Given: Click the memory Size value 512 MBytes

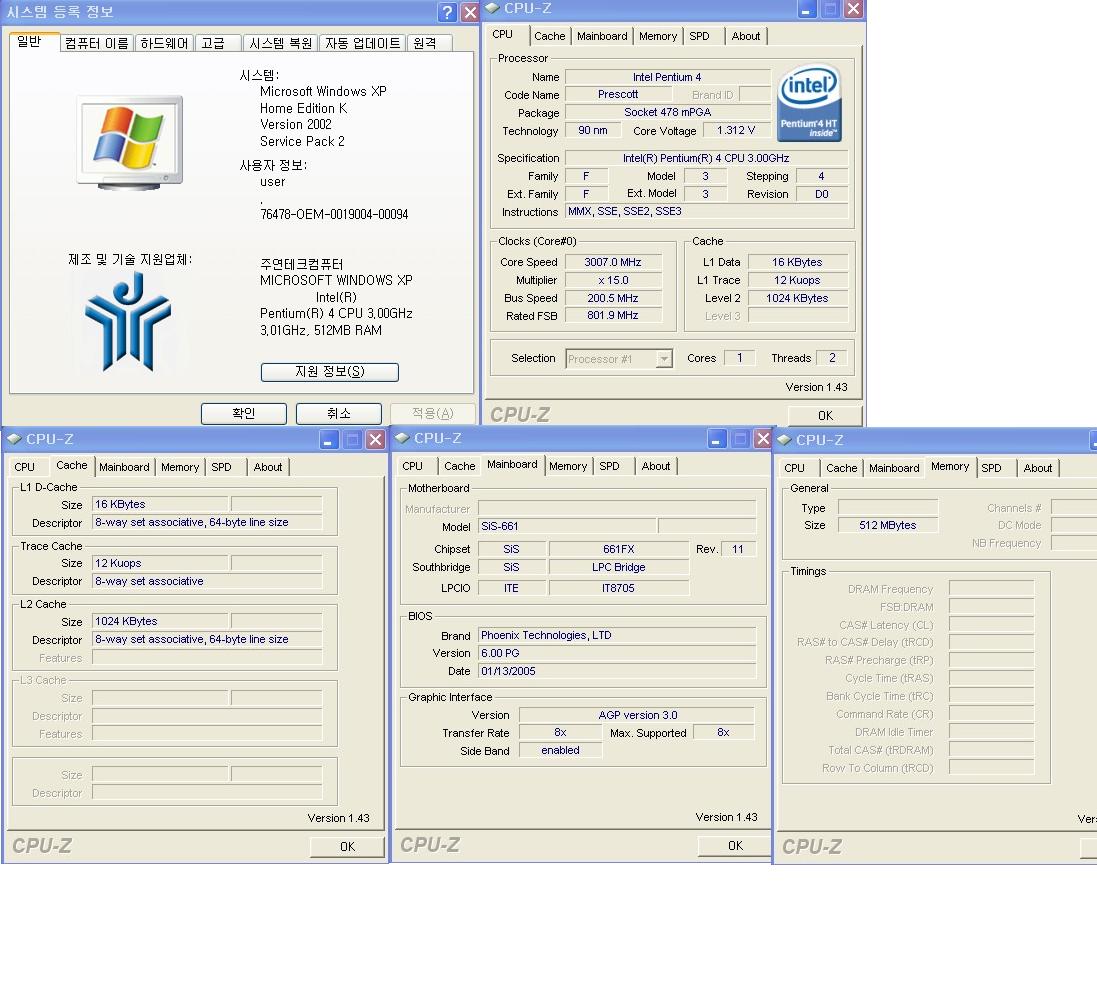Looking at the screenshot, I should pos(888,526).
